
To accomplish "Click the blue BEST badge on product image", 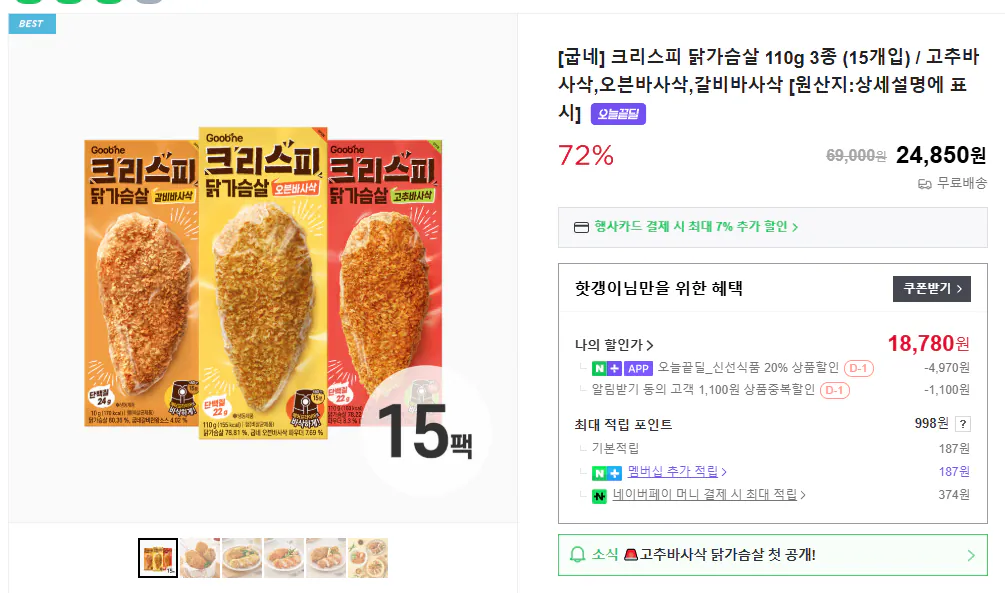I will pyautogui.click(x=30, y=22).
